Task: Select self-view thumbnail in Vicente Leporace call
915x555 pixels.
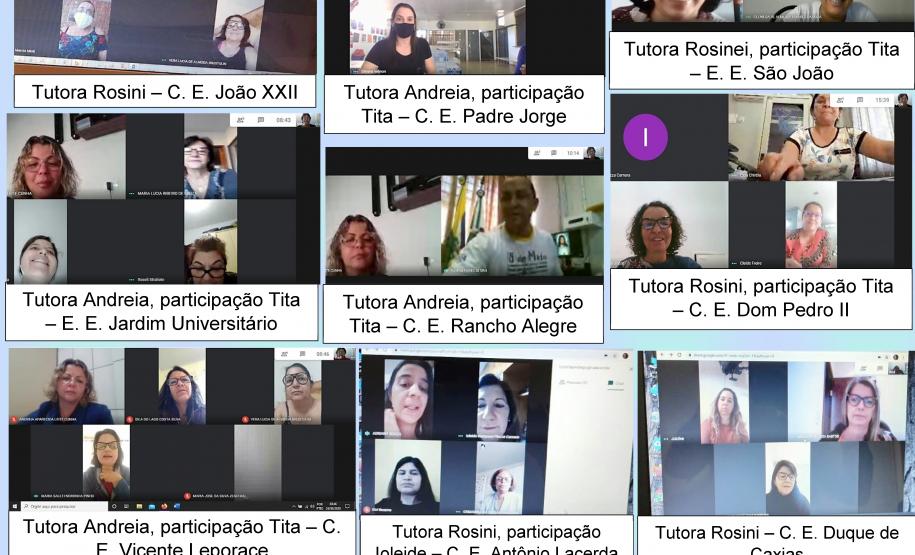Action: click(343, 354)
